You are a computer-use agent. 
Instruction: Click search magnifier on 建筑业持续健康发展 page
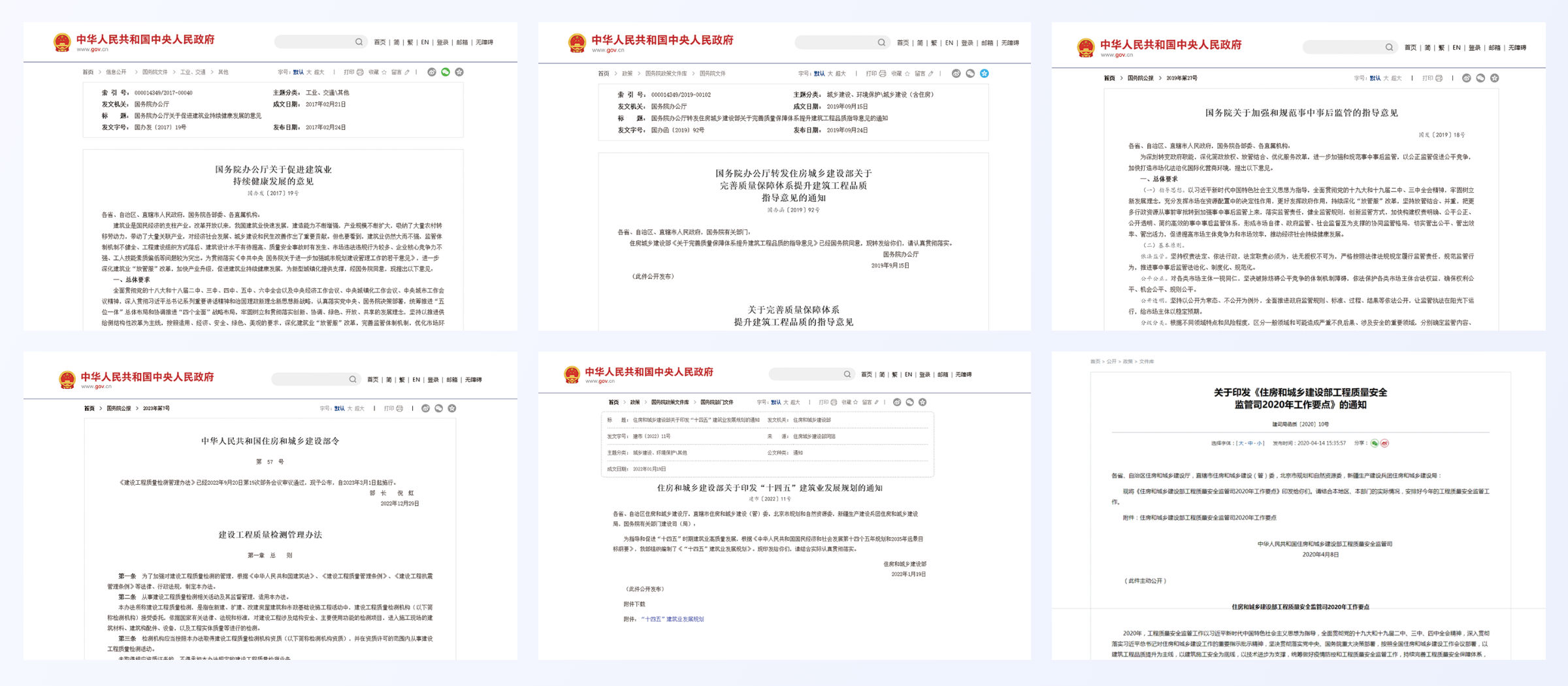tap(359, 42)
